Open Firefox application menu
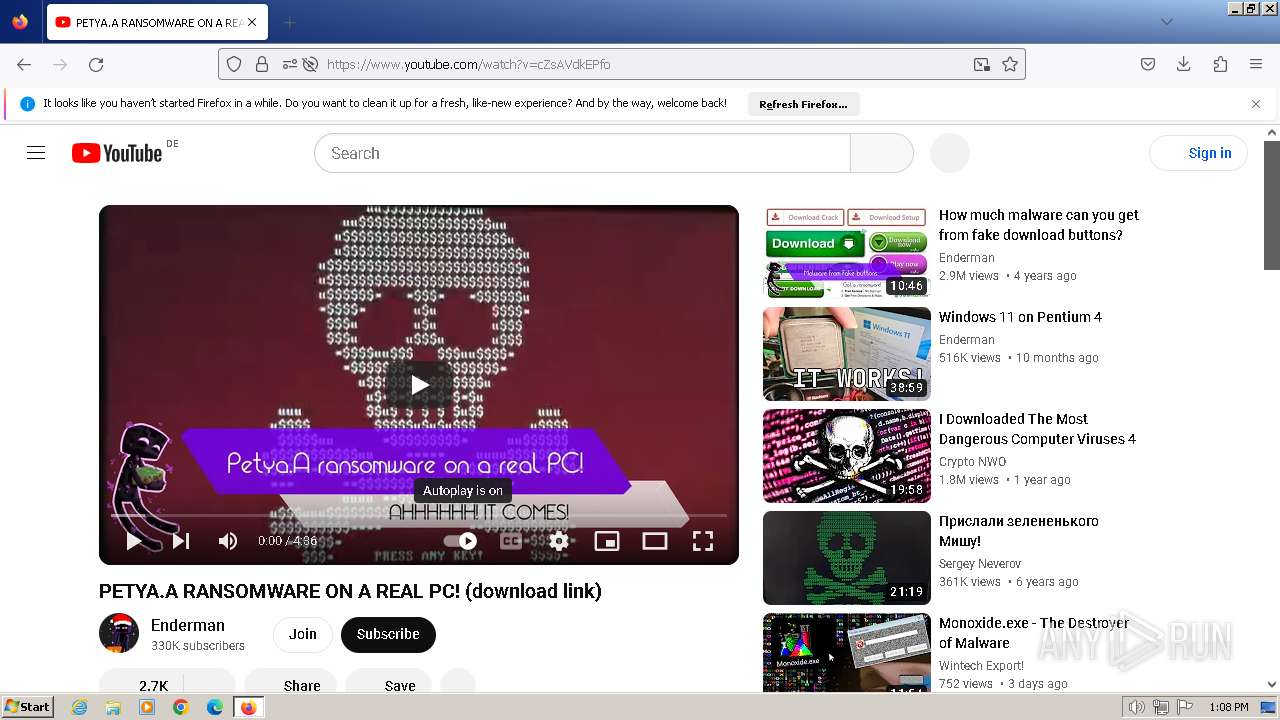 tap(1256, 64)
